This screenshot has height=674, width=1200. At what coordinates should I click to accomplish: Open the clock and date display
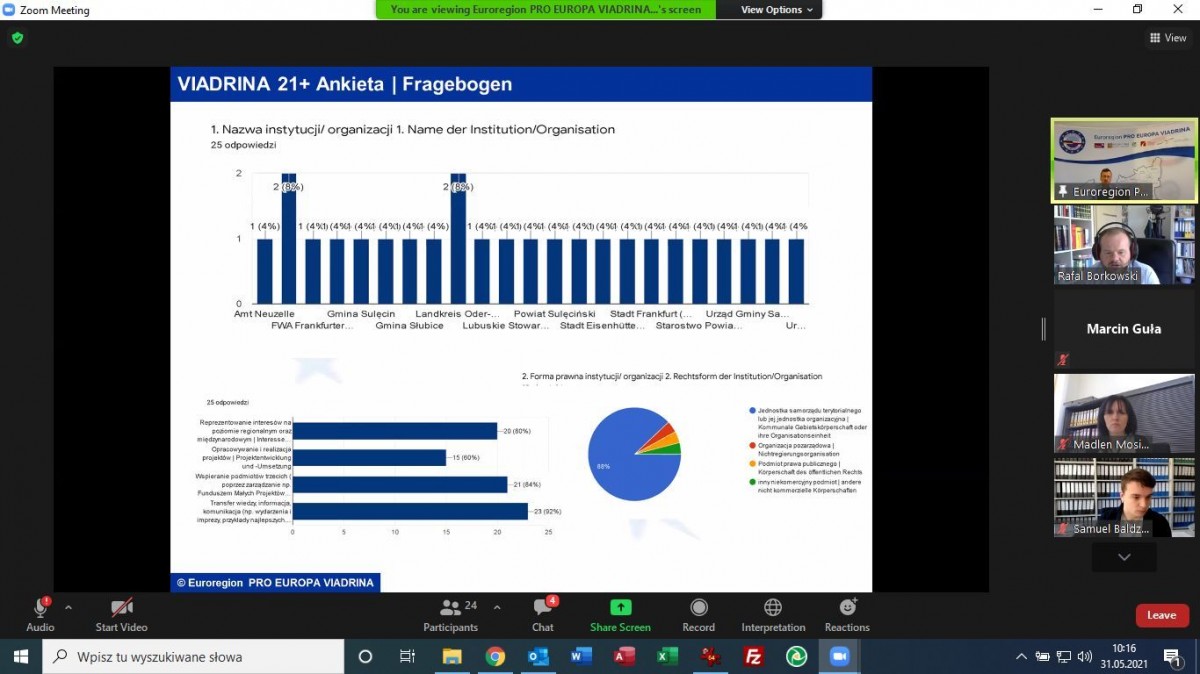[1124, 657]
